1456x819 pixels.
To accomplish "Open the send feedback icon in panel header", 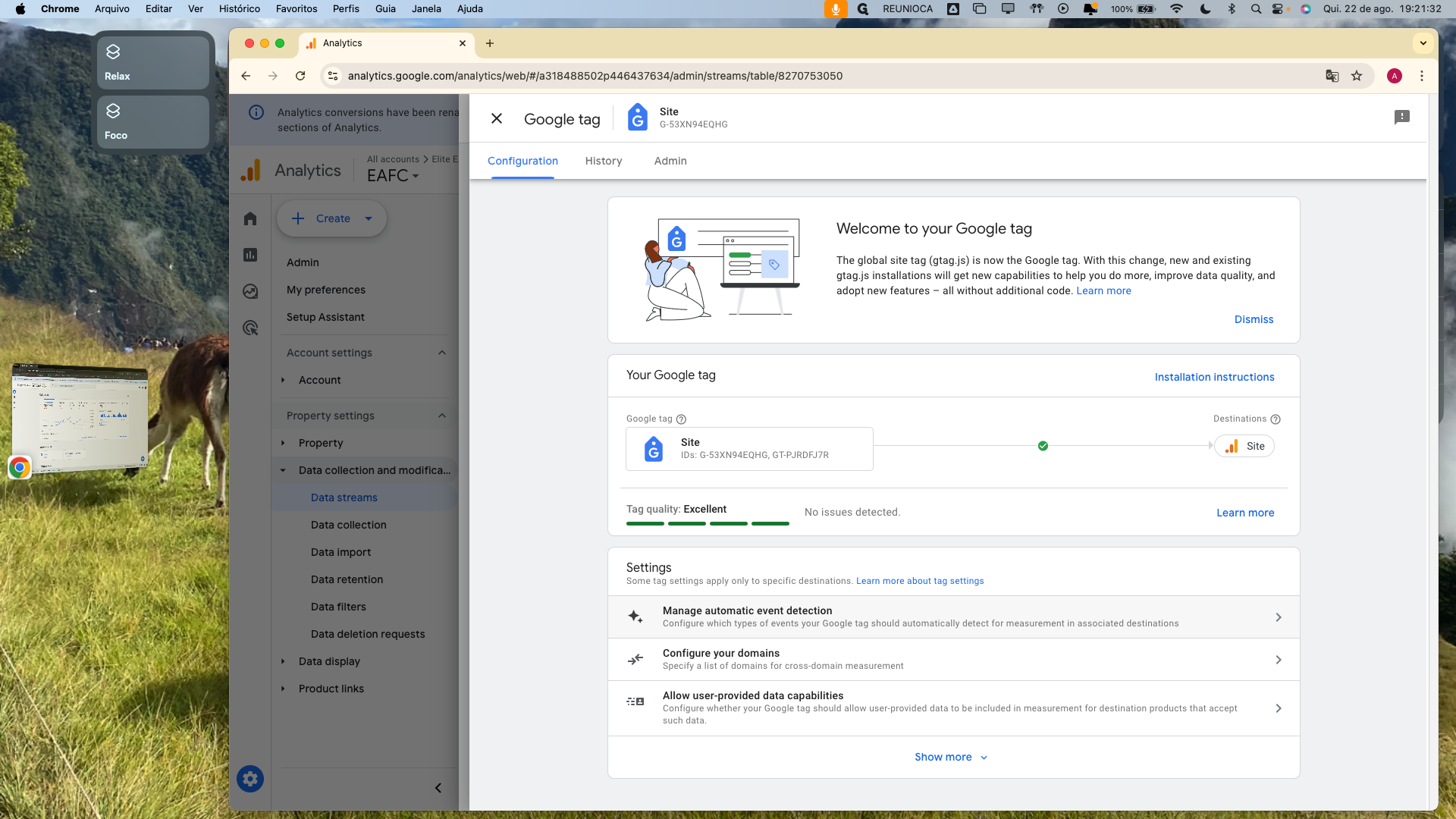I will (x=1401, y=118).
